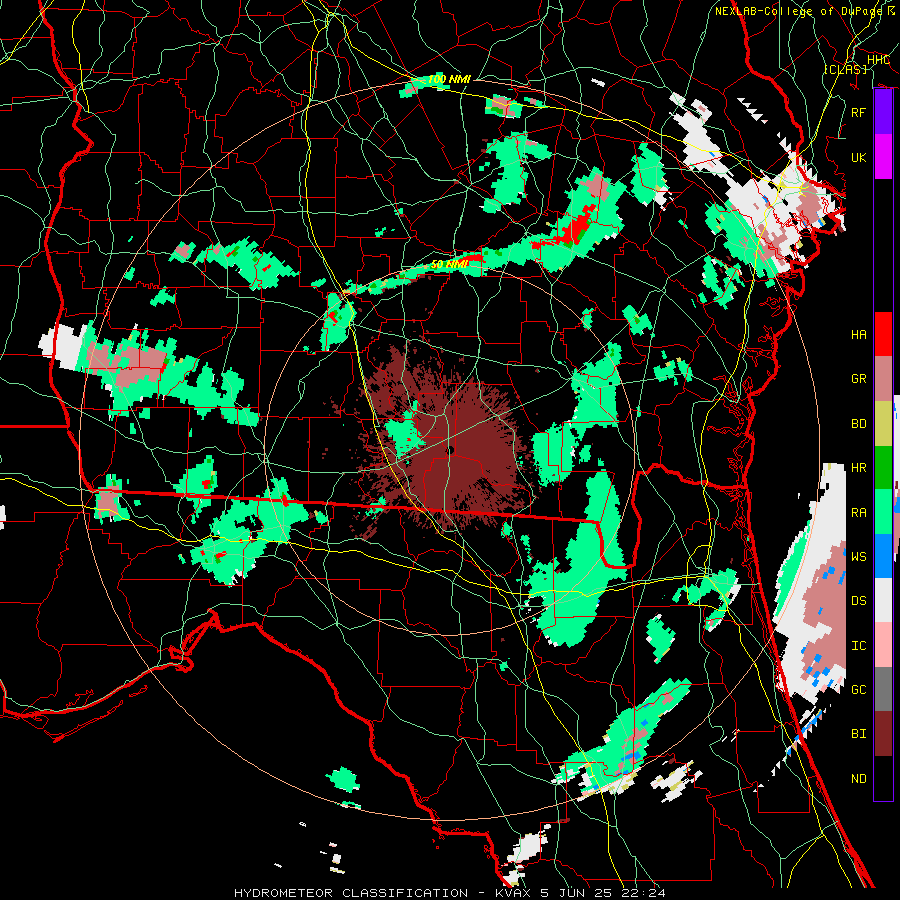This screenshot has width=900, height=900.
Task: Click the GC legend label
Action: pos(858,690)
